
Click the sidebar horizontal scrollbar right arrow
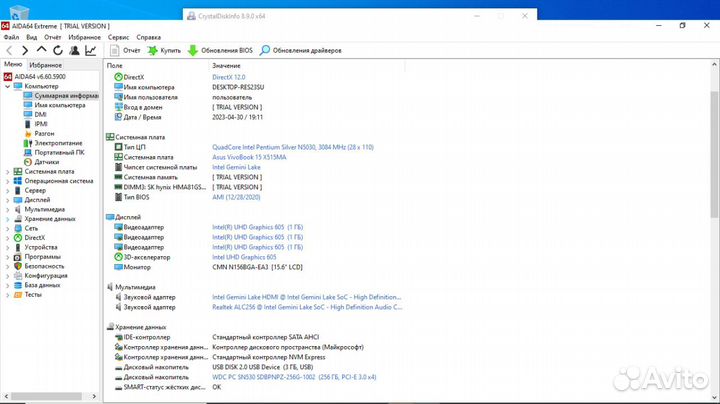coord(94,396)
